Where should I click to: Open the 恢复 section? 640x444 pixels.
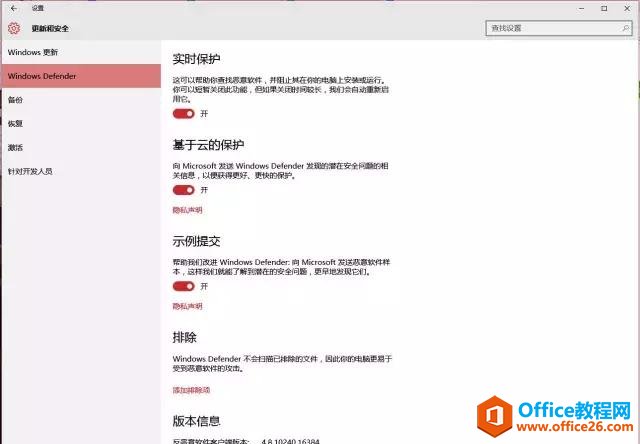81,124
